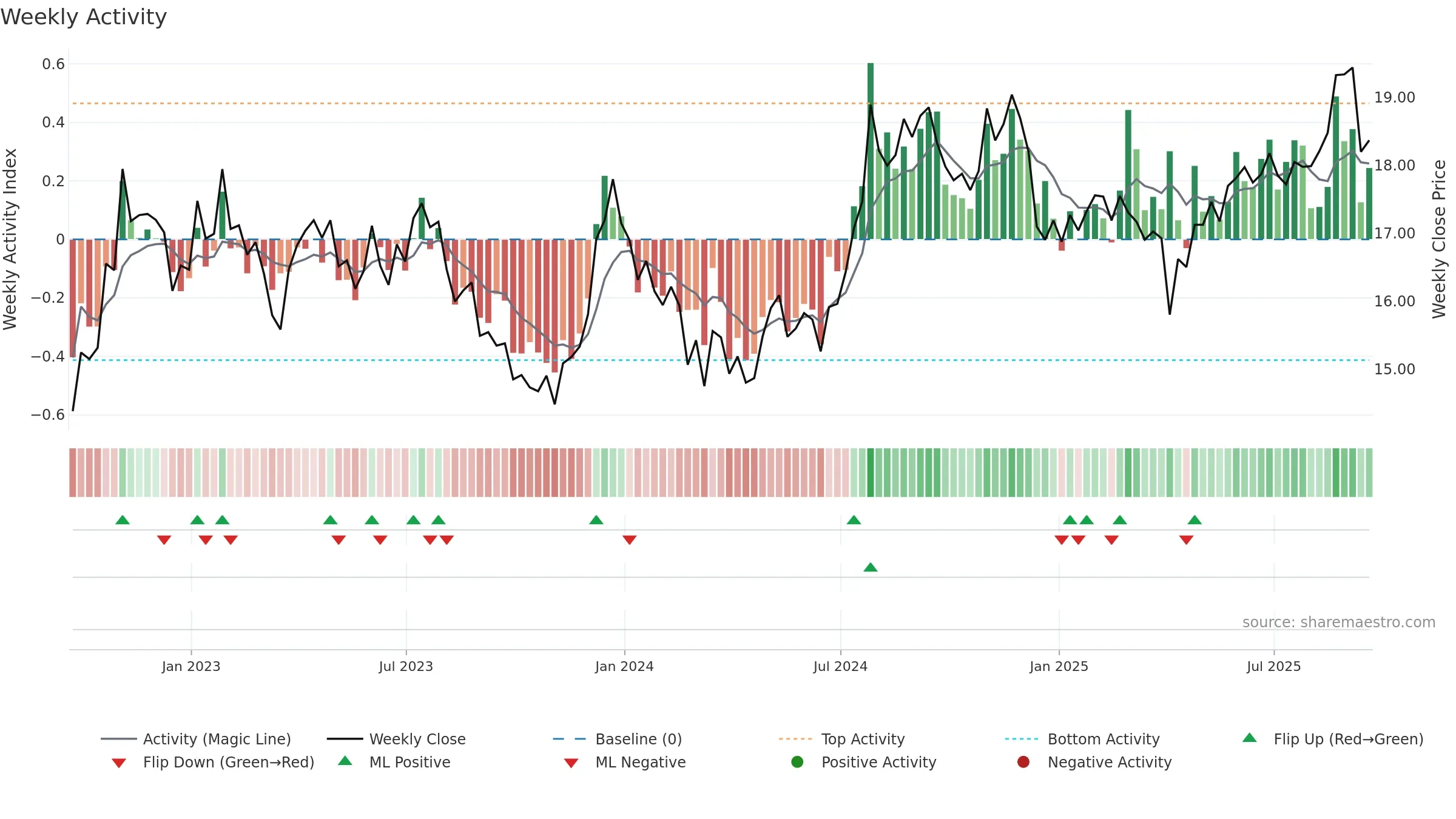Click the Flip Down red triangle legend icon
Image resolution: width=1456 pixels, height=819 pixels.
(119, 763)
